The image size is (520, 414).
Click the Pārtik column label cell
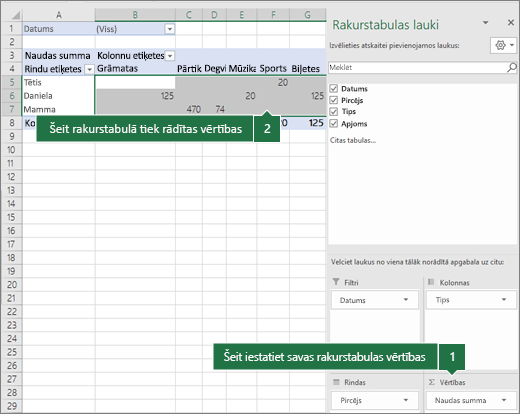pos(189,69)
